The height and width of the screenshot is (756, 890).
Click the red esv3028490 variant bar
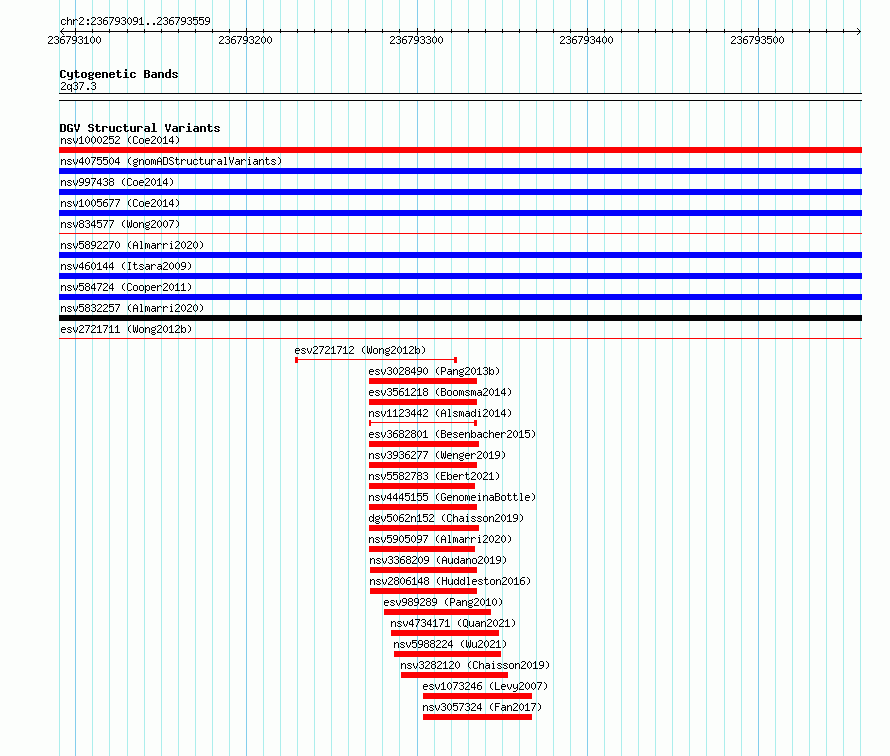pyautogui.click(x=423, y=381)
